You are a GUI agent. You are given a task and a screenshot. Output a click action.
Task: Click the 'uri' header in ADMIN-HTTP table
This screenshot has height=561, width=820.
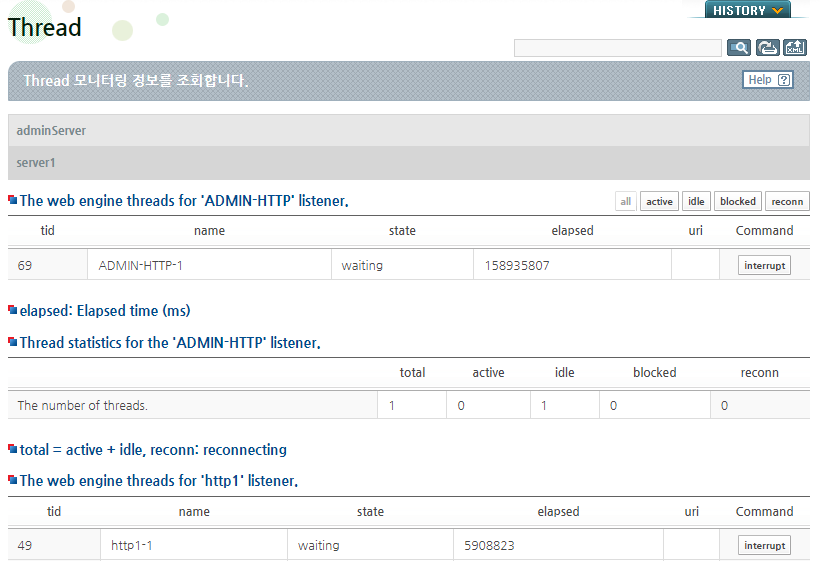coord(695,231)
